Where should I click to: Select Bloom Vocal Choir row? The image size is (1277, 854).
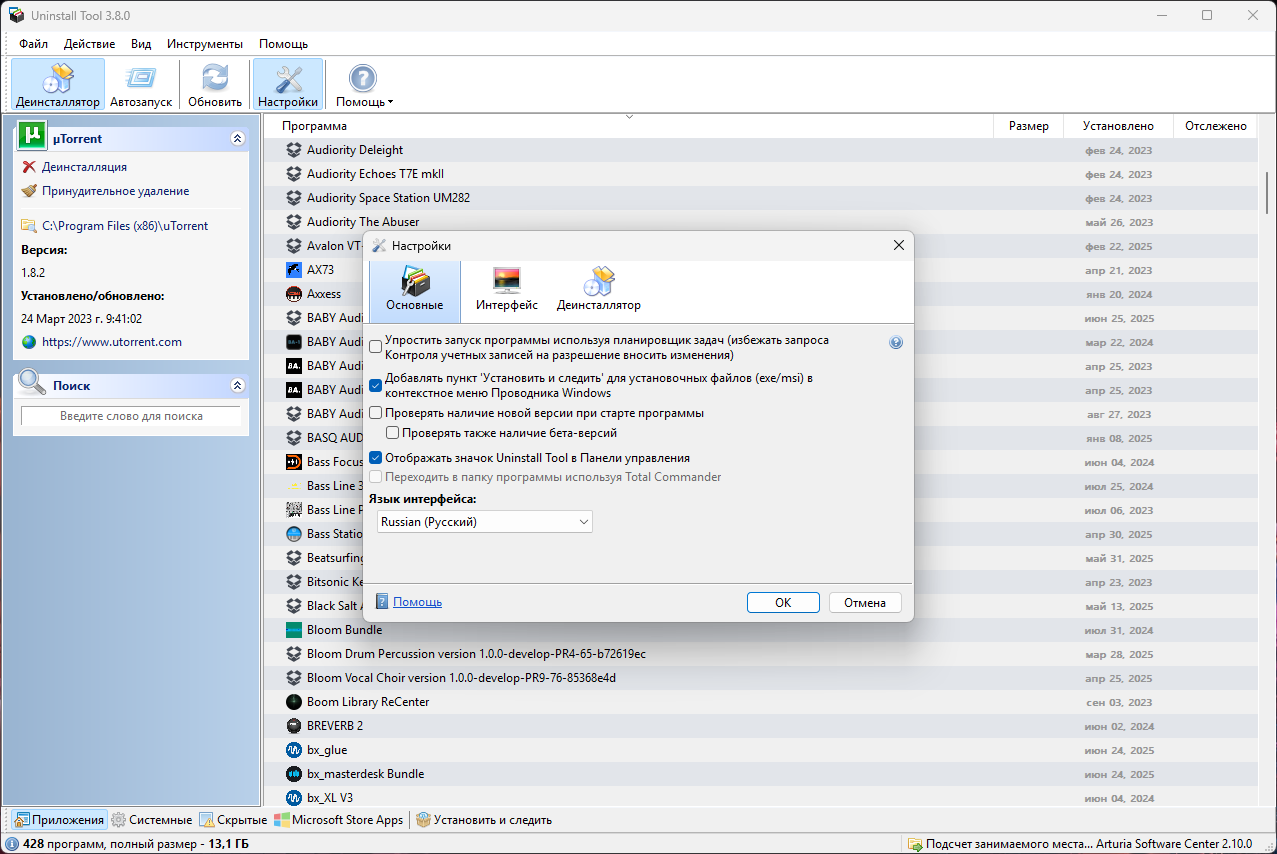tap(760, 678)
